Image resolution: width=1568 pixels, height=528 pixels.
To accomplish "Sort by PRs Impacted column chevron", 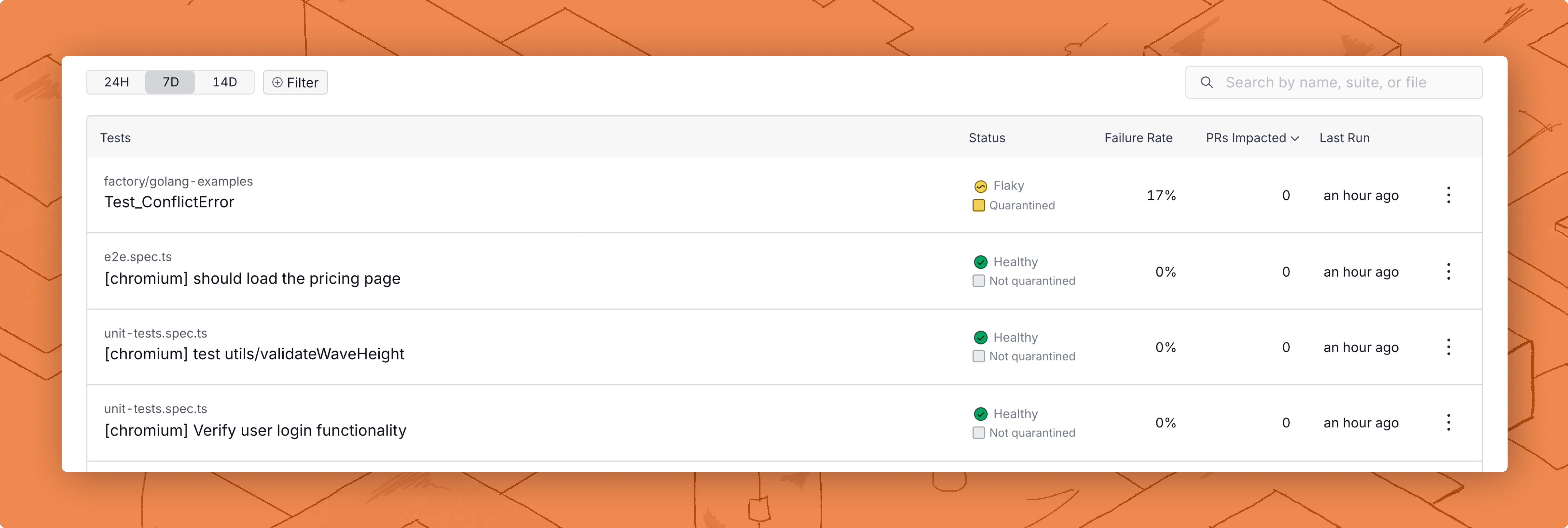I will 1295,139.
